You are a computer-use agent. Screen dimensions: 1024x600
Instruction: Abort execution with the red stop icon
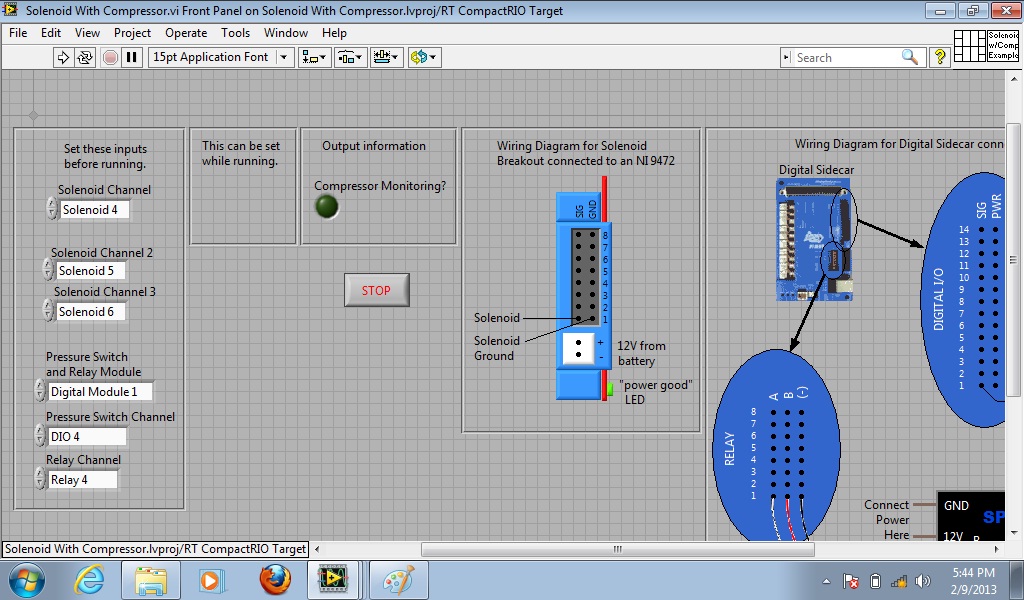(110, 57)
